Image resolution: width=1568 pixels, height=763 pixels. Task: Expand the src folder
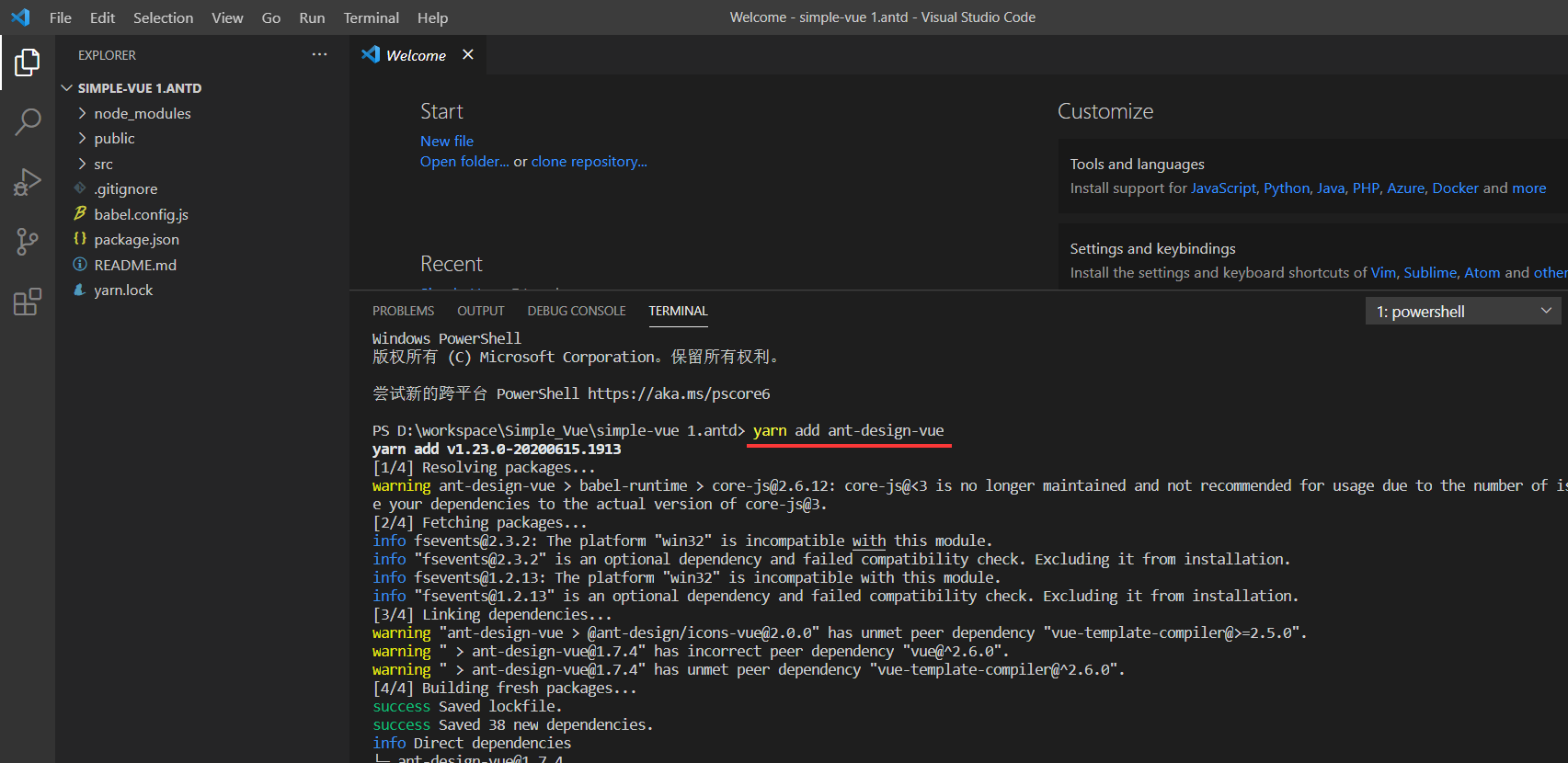tap(82, 164)
